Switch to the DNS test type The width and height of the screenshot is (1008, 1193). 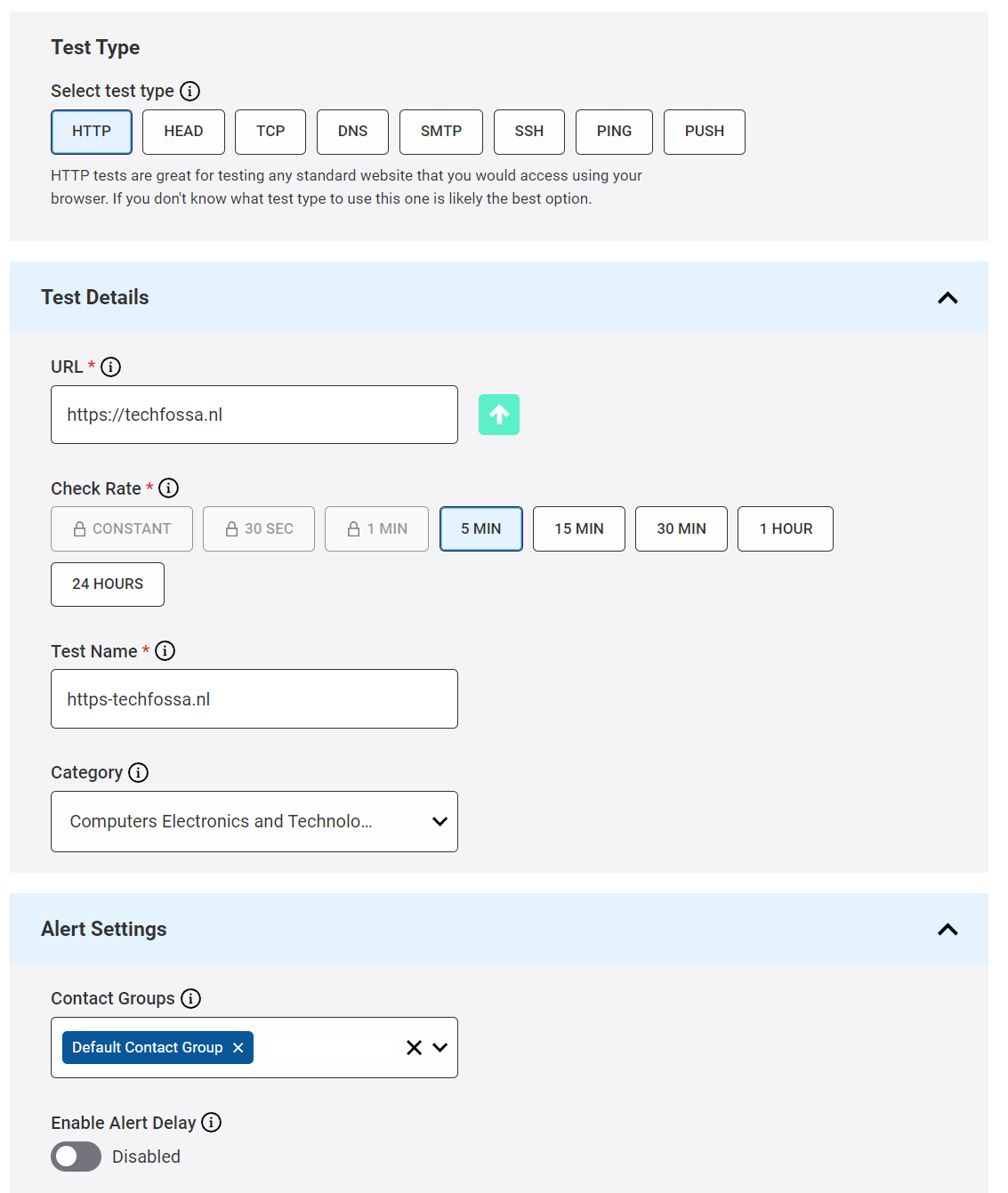(x=352, y=132)
